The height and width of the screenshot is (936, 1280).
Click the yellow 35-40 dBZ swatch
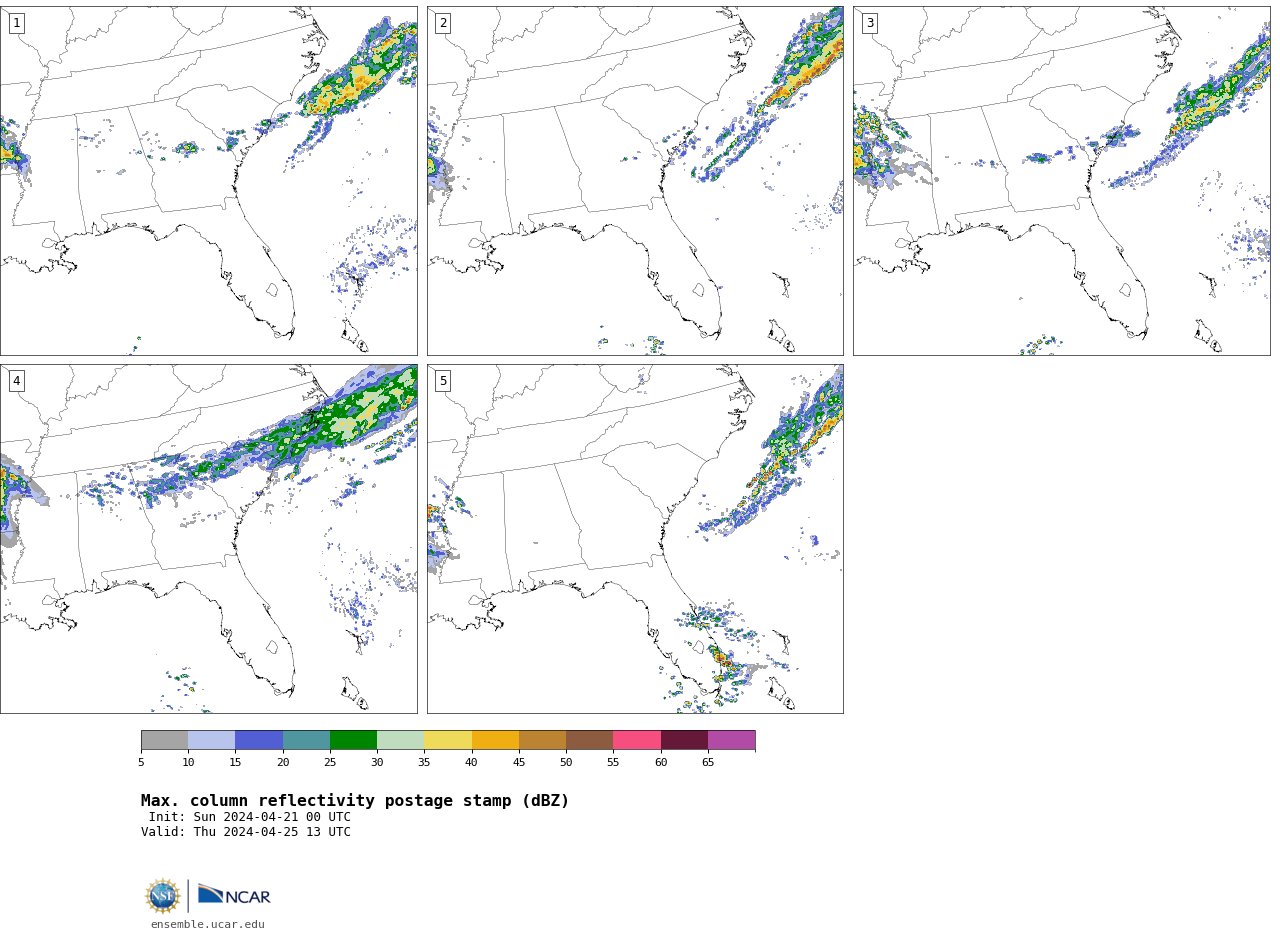[448, 740]
